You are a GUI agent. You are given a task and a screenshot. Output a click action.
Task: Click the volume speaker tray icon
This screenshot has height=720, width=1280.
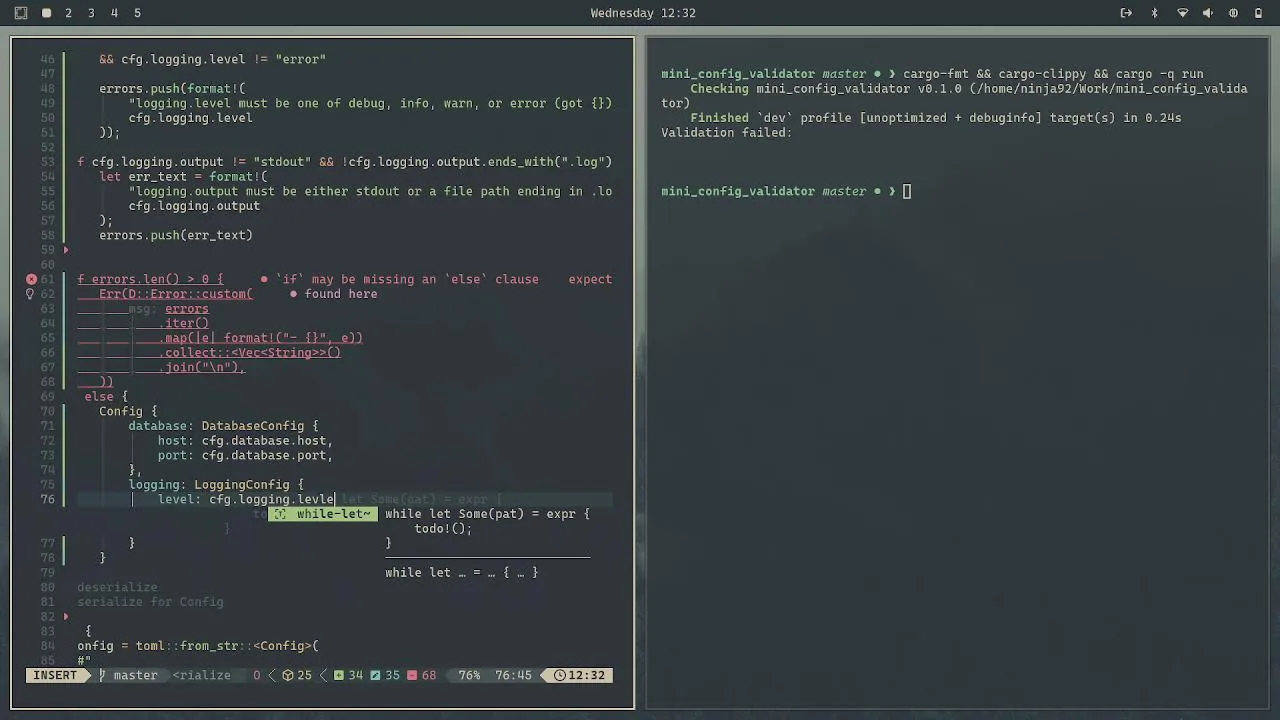[x=1207, y=13]
